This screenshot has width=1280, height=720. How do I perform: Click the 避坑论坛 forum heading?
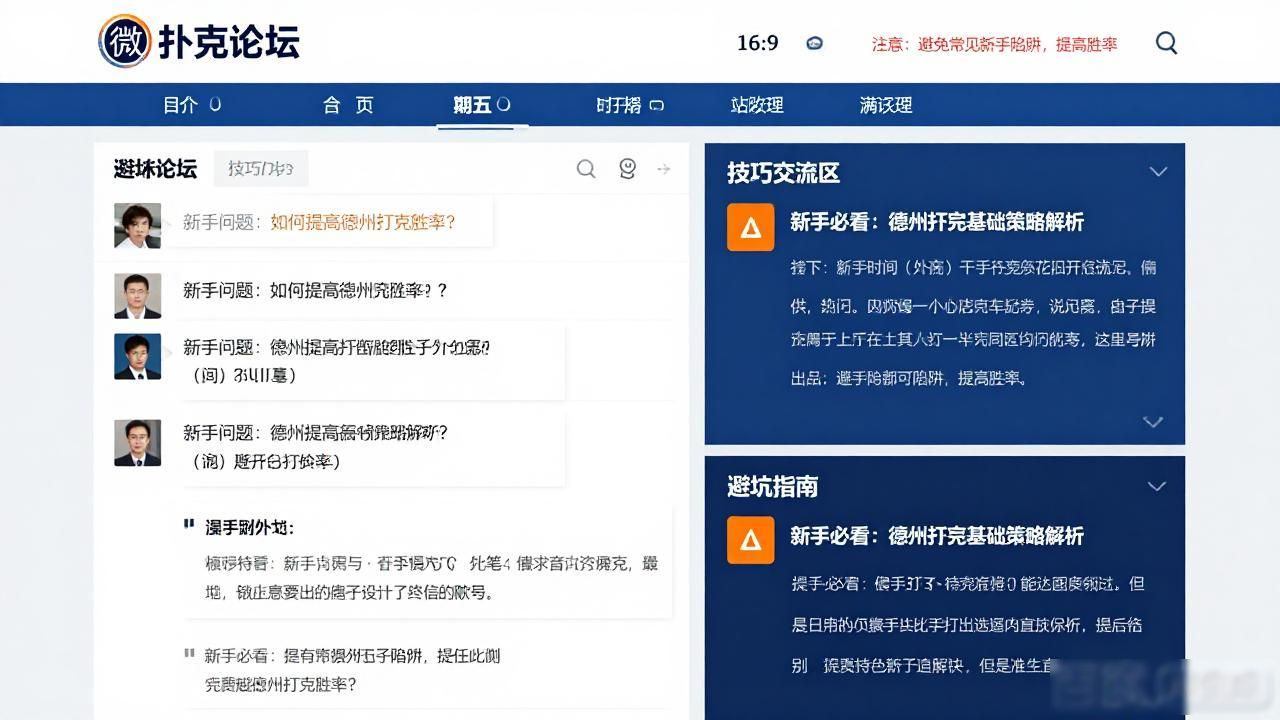(155, 168)
